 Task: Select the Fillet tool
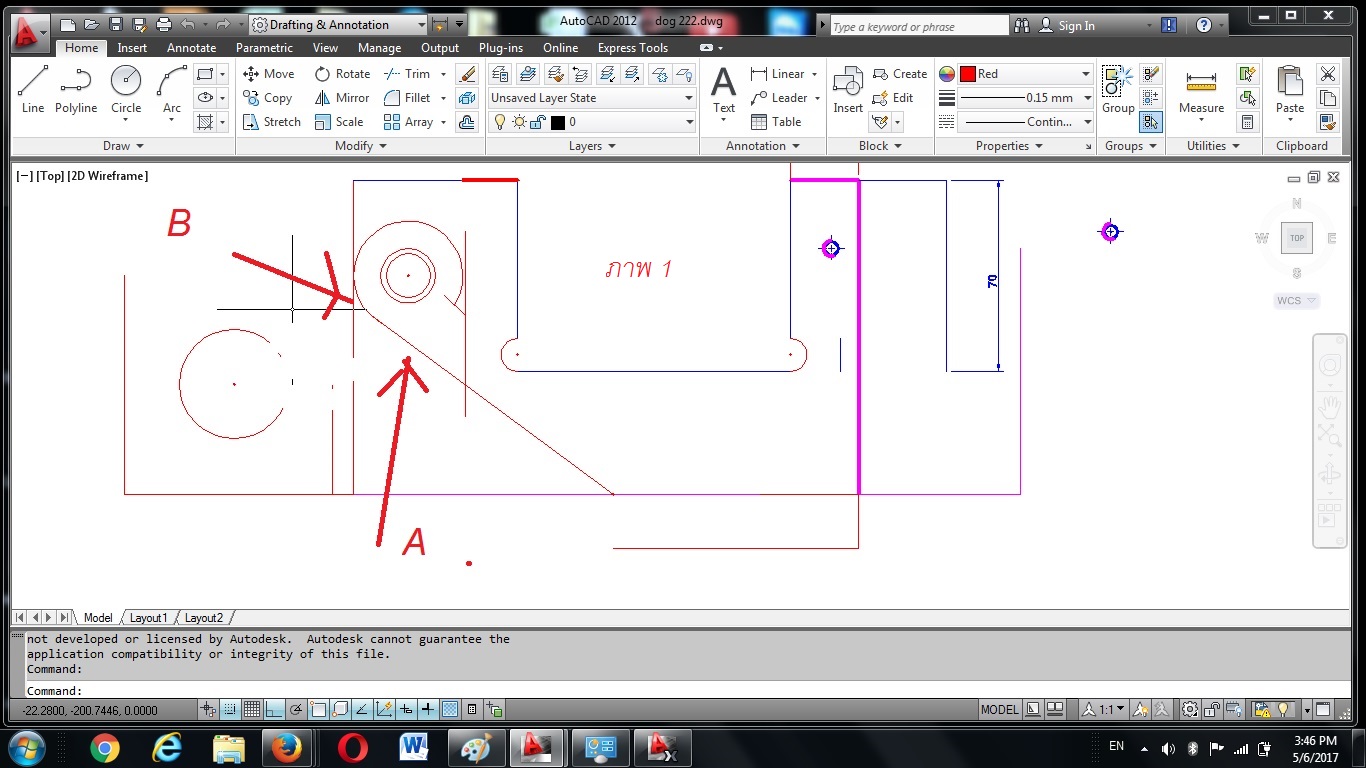(x=407, y=98)
